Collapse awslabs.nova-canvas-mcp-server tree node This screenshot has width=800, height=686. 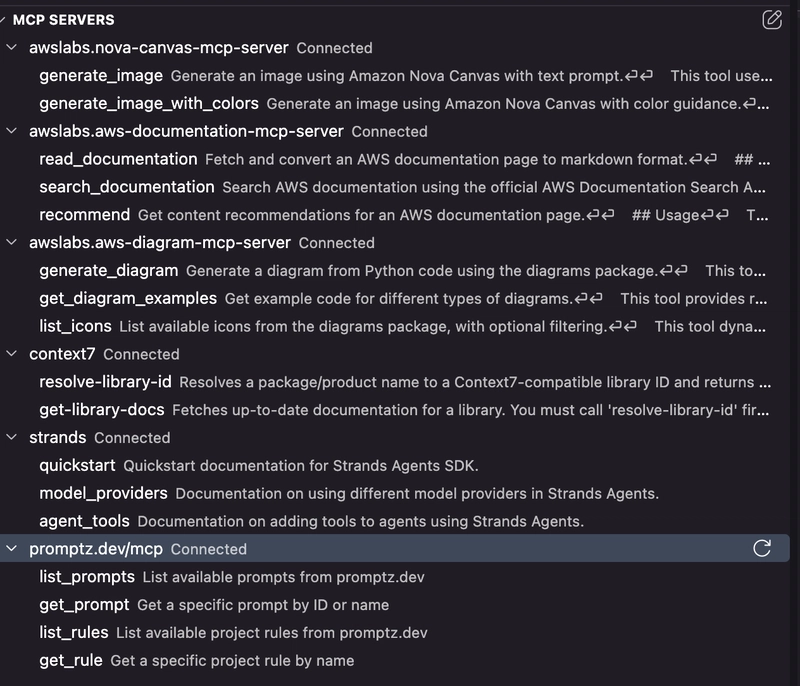(11, 47)
